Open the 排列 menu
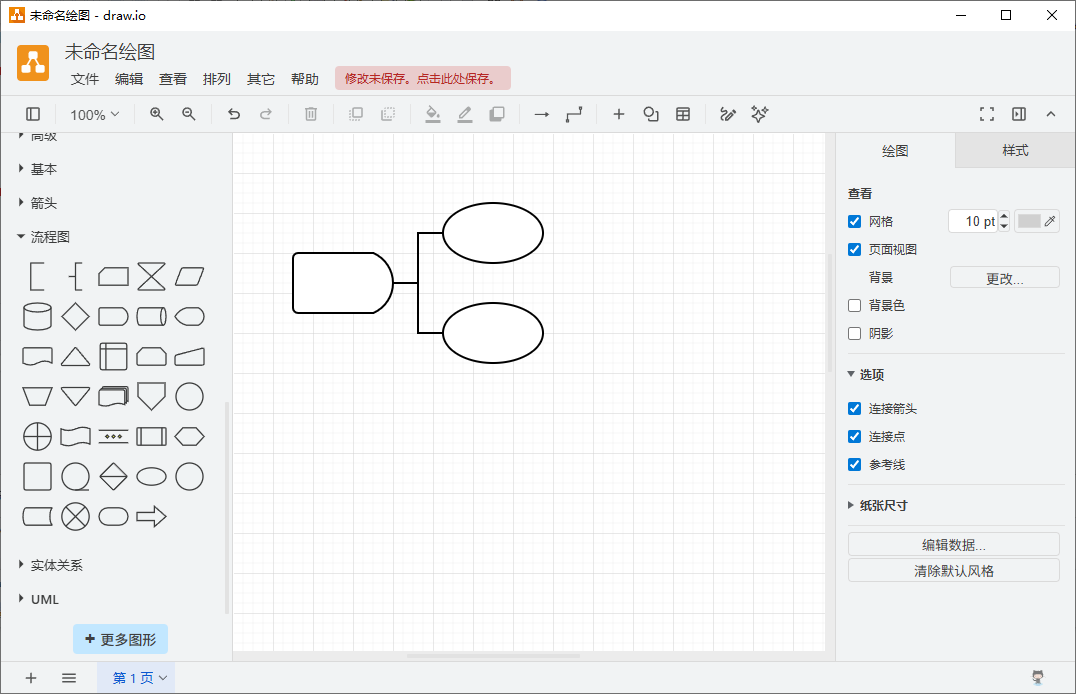Screen dimensions: 1076x694 pyautogui.click(x=217, y=79)
